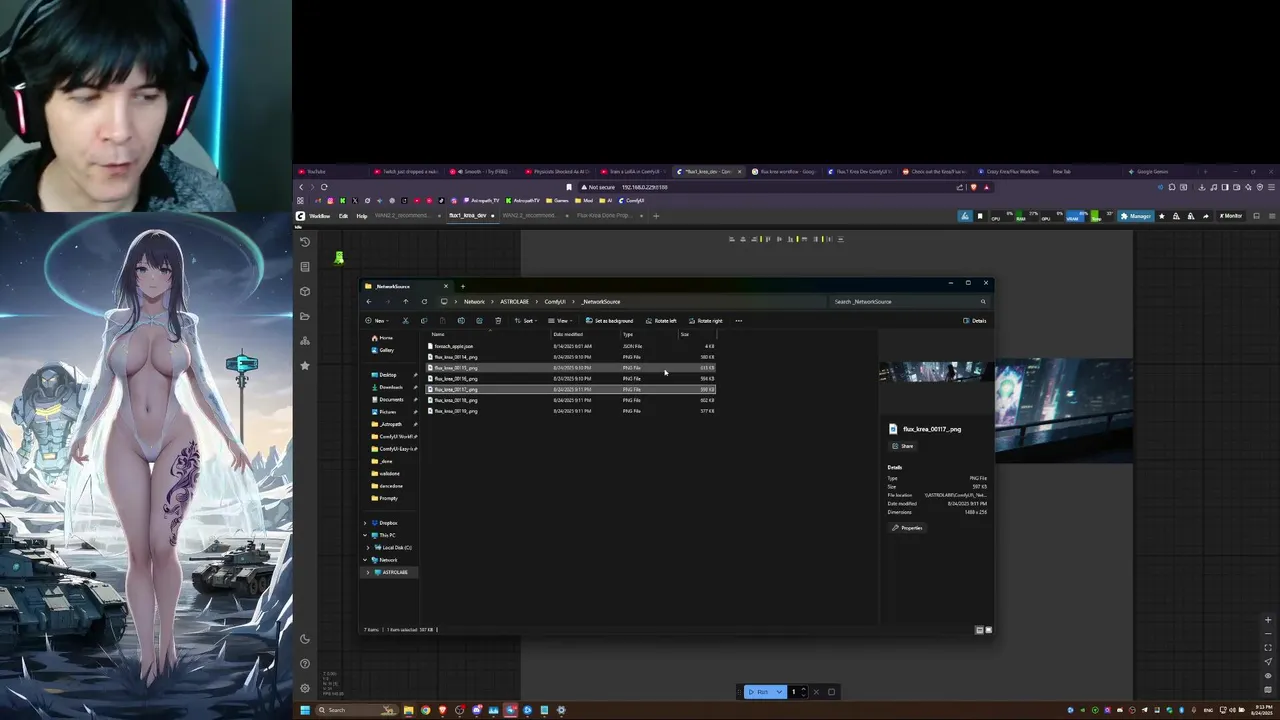Go up one folder in Explorer
1280x720 pixels.
click(x=405, y=301)
